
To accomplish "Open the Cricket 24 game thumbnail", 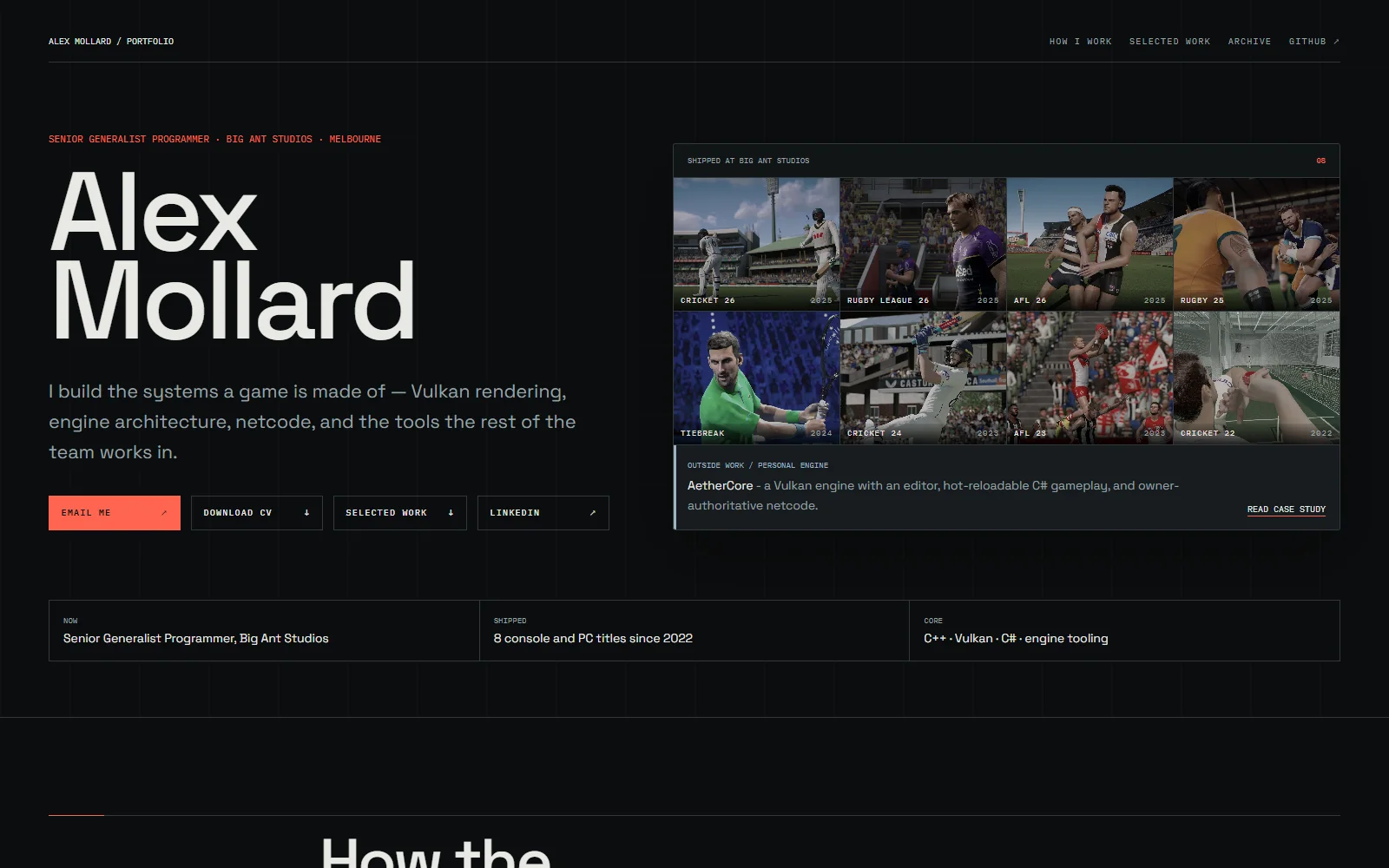I will coord(923,378).
